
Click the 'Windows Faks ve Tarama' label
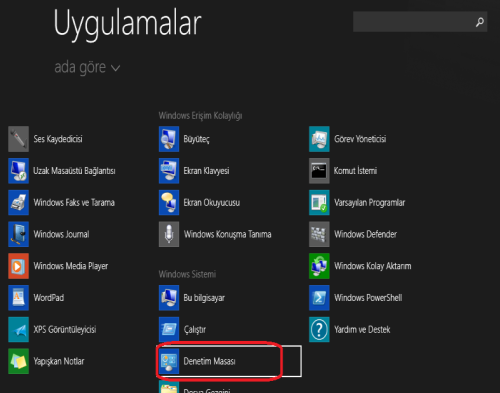click(x=74, y=203)
